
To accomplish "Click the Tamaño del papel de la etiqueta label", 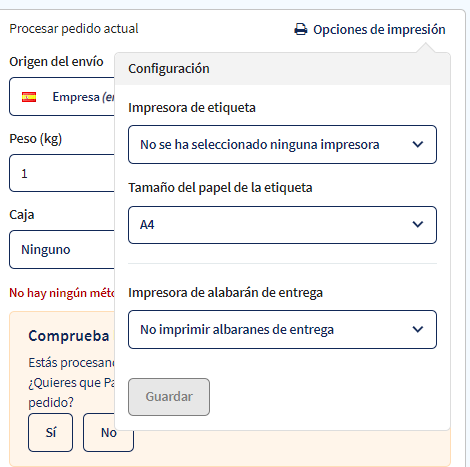I will pos(220,188).
